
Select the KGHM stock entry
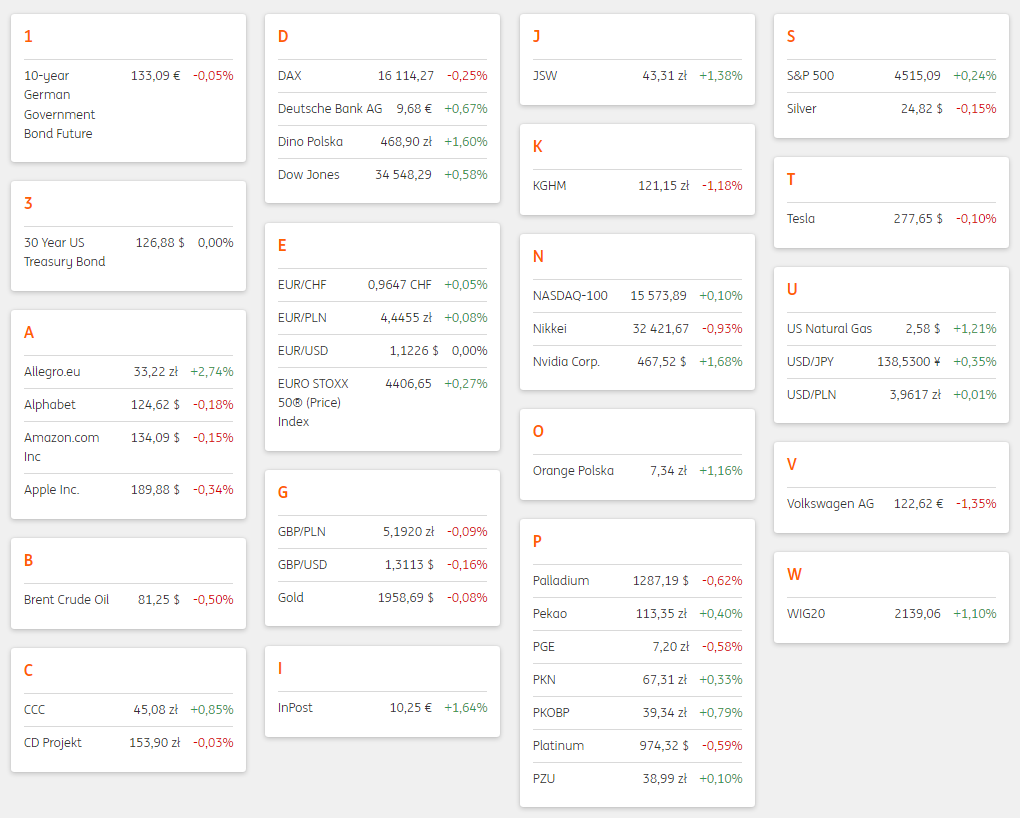(x=550, y=186)
